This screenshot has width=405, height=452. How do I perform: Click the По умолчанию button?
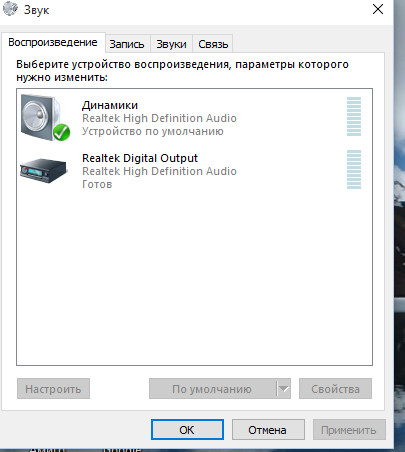(x=213, y=389)
